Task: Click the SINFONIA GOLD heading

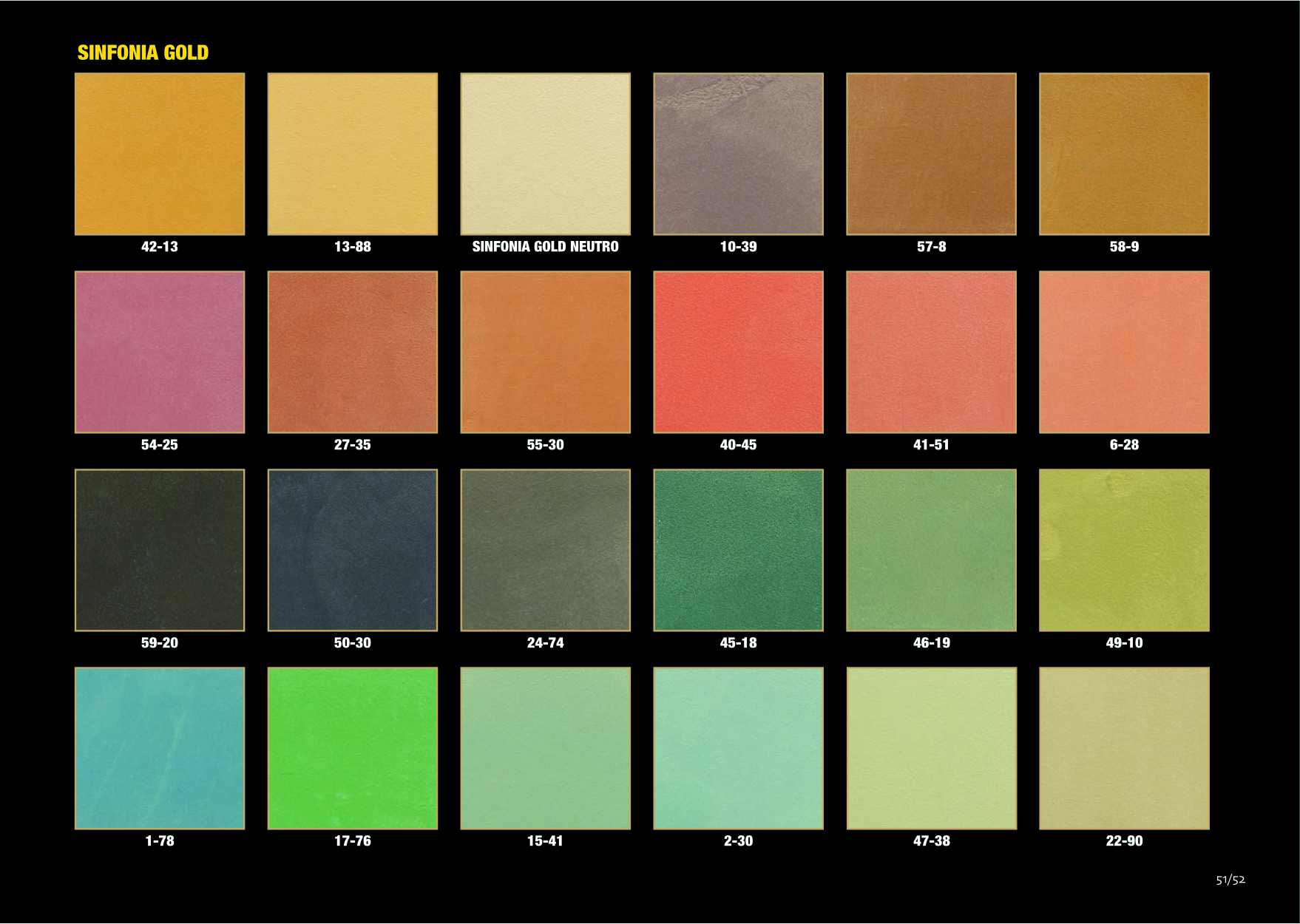Action: tap(143, 52)
